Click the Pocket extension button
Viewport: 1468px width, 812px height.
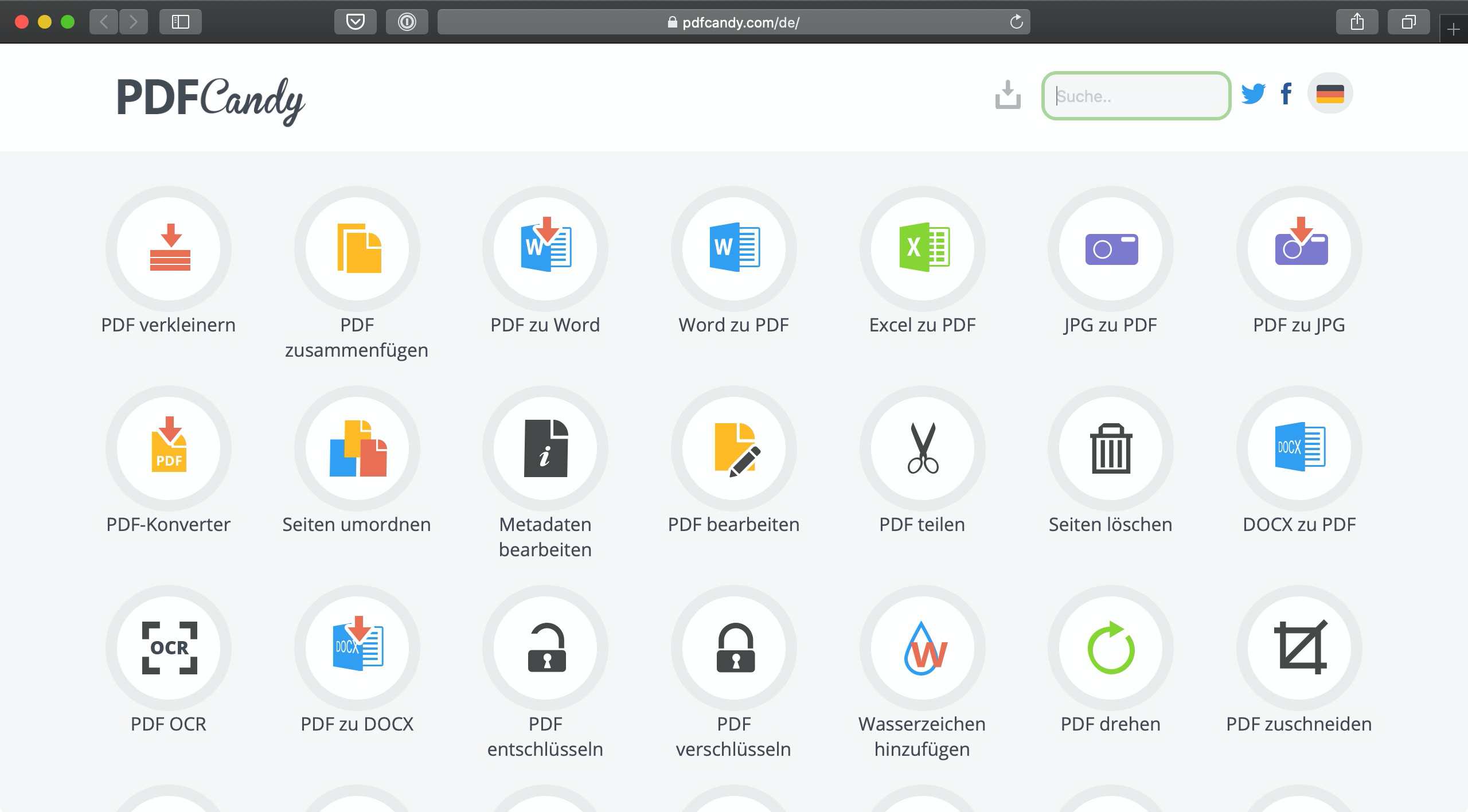(356, 22)
